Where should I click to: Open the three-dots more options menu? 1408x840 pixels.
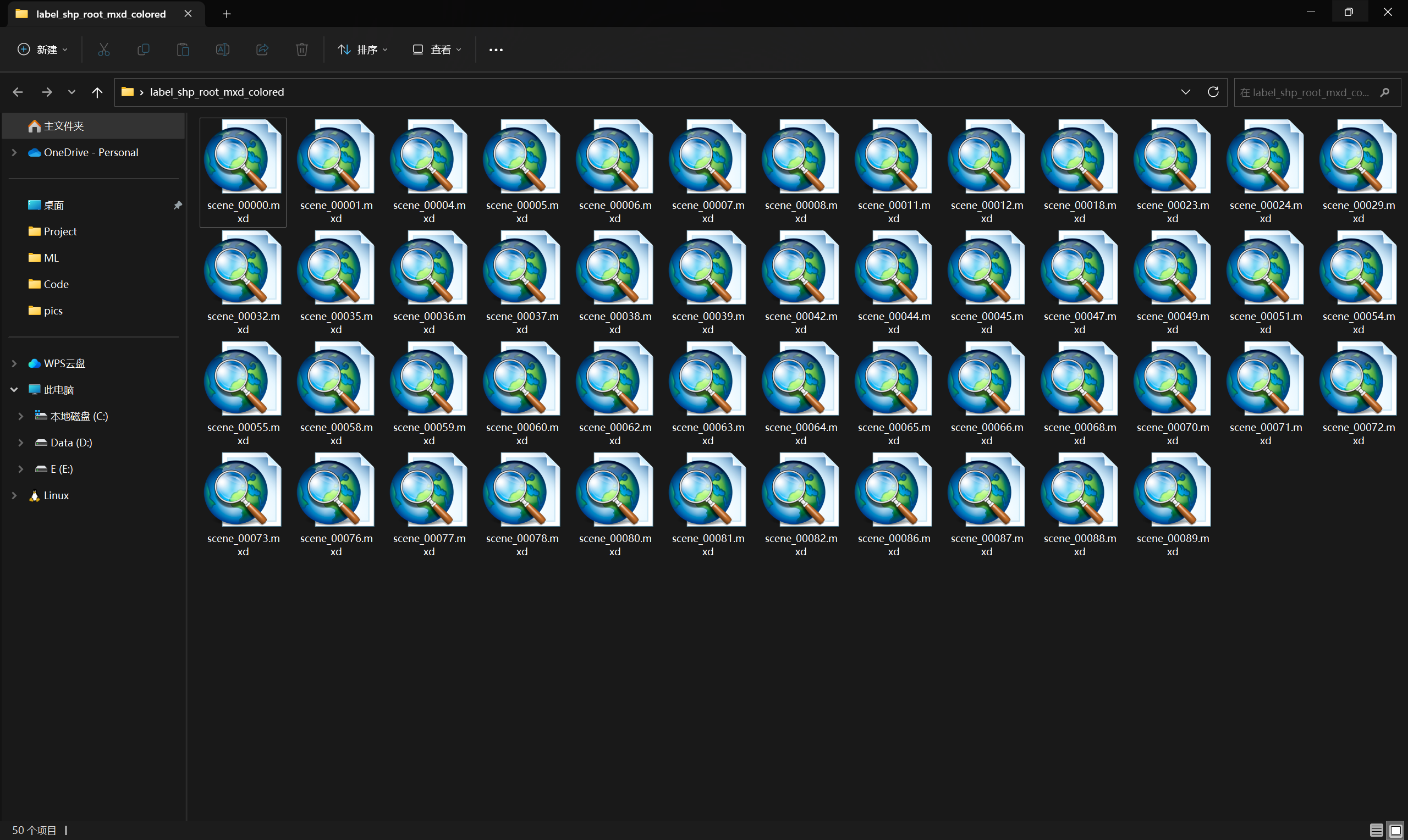496,50
